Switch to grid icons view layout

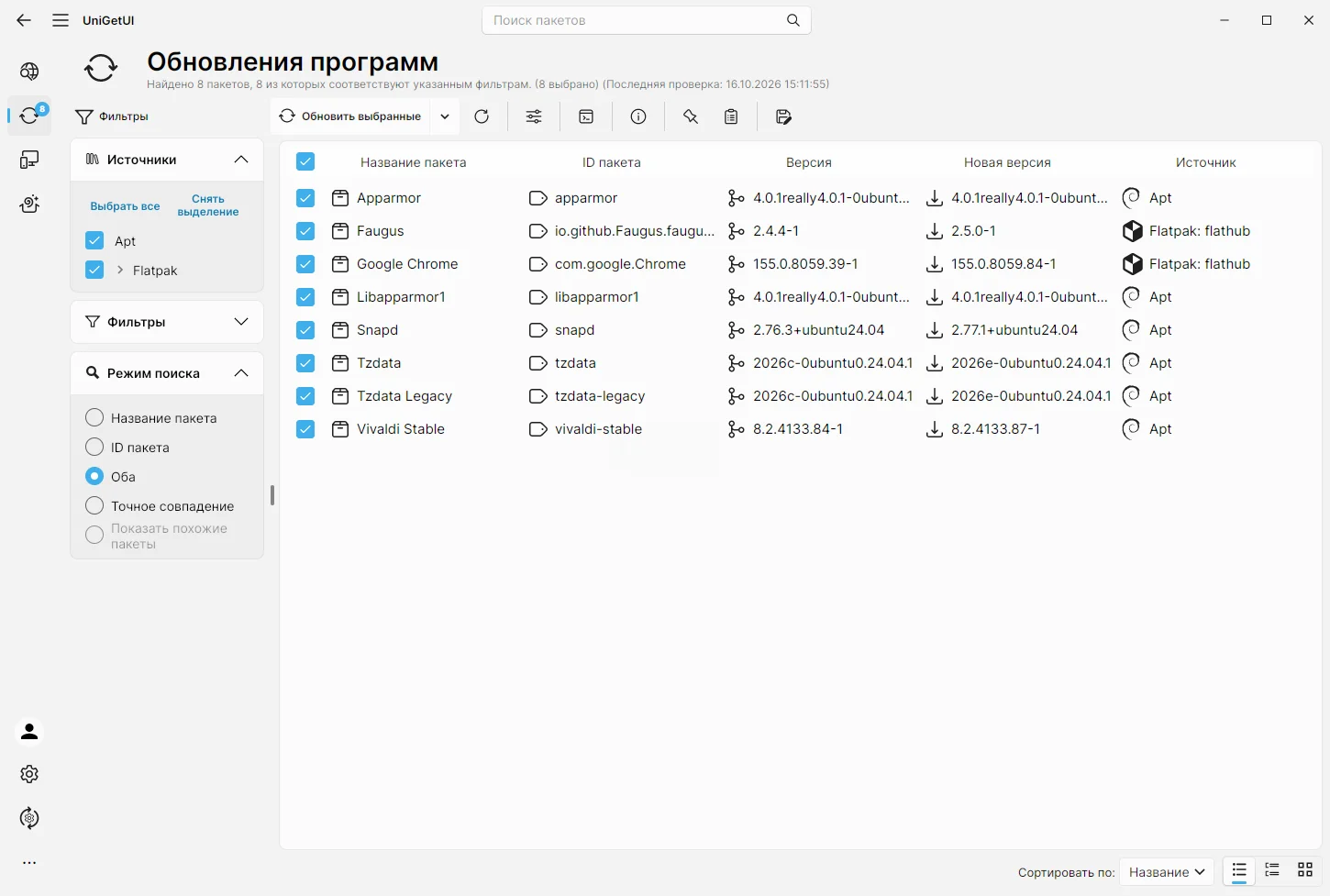tap(1305, 870)
